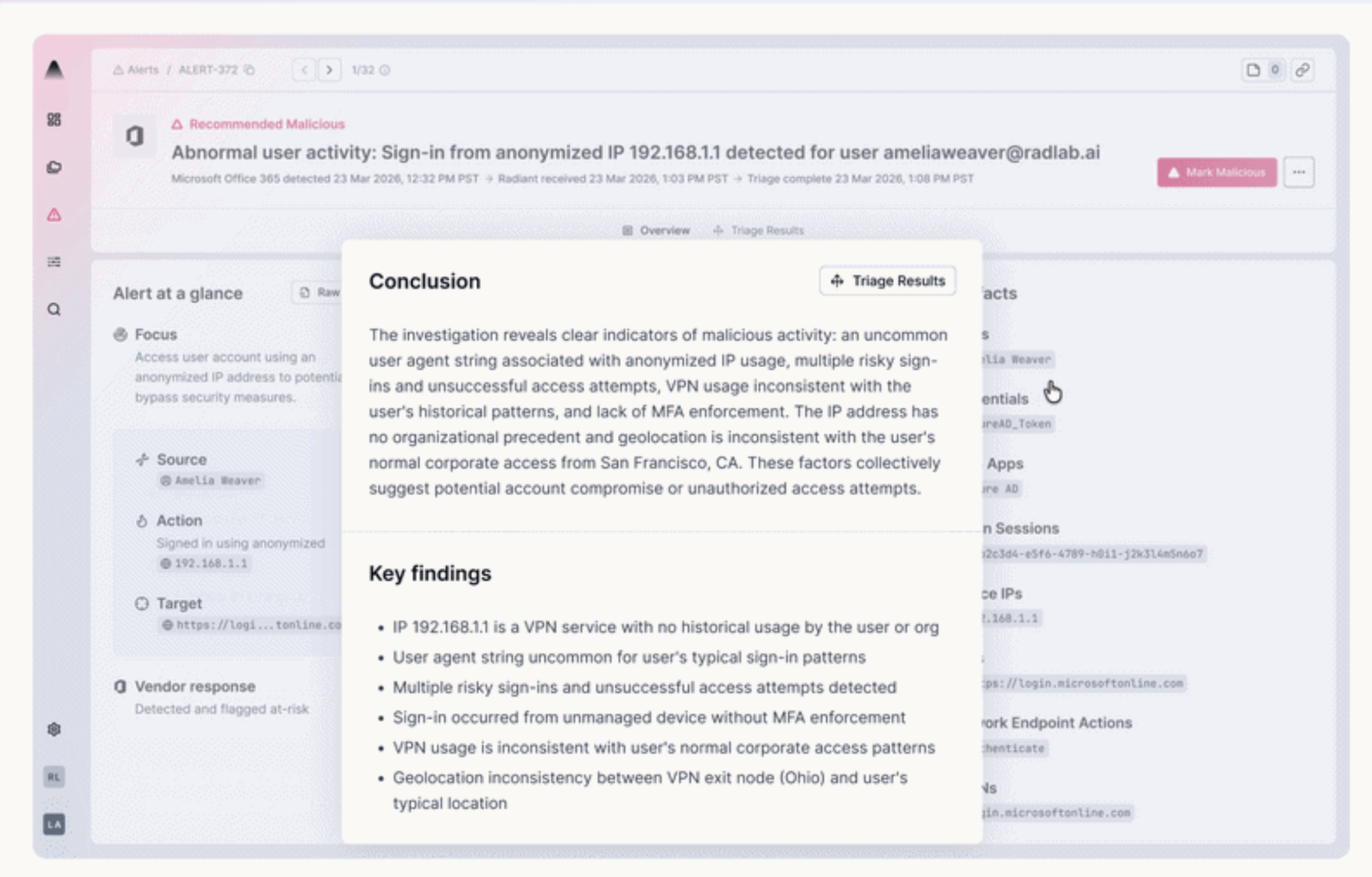This screenshot has width=1372, height=877.
Task: Go to the previous alert arrow
Action: pos(304,70)
